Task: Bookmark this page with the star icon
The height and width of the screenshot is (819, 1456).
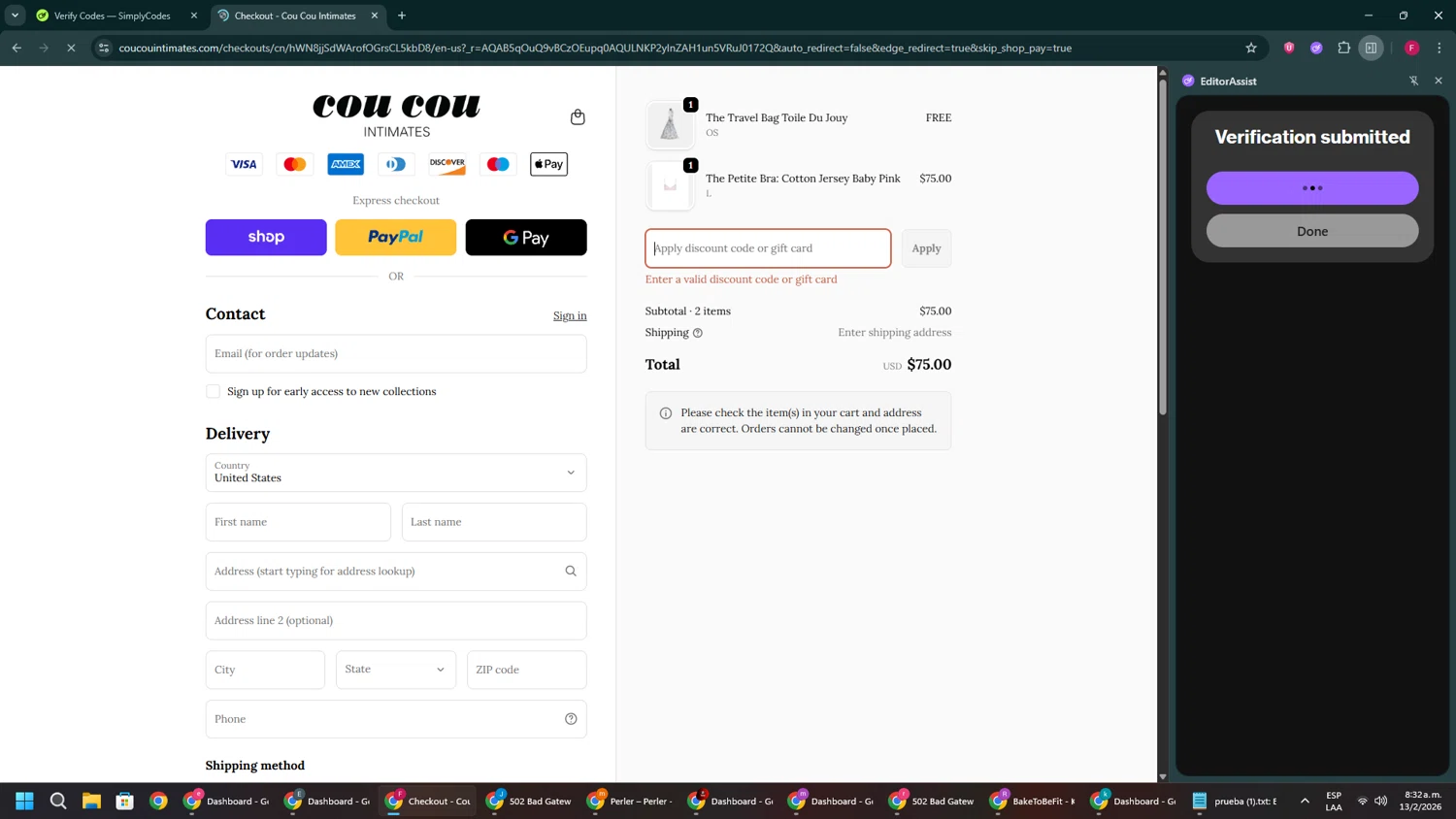Action: tap(1251, 48)
